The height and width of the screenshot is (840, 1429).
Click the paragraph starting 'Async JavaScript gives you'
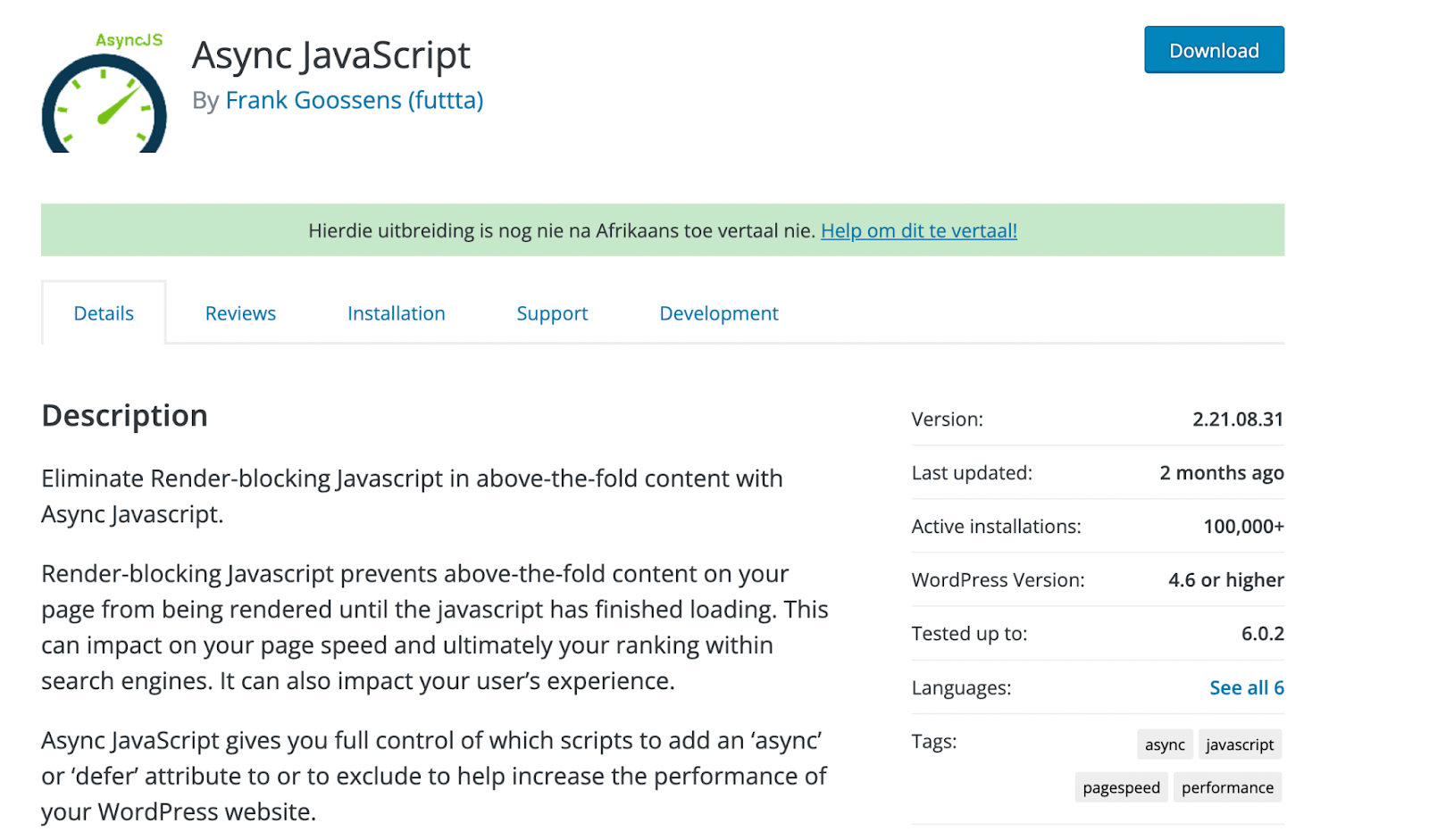point(434,776)
